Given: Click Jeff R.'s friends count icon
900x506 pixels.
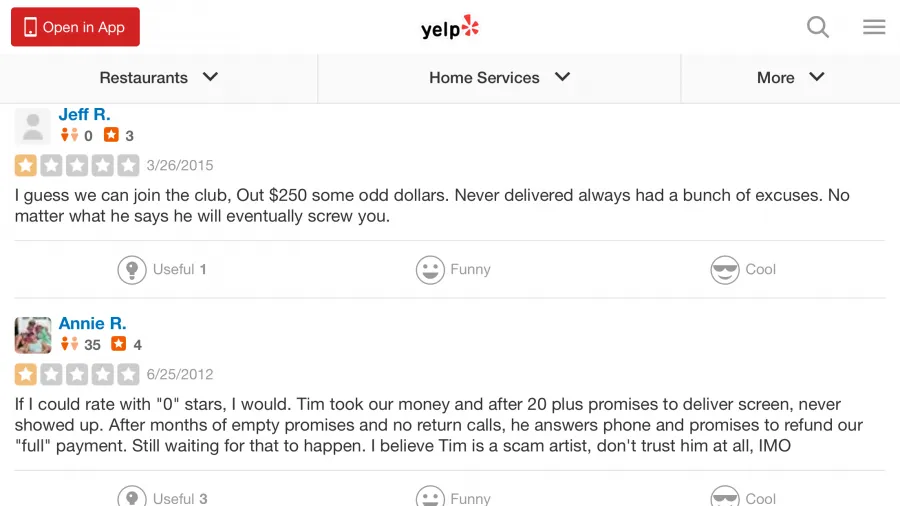Looking at the screenshot, I should coord(69,135).
